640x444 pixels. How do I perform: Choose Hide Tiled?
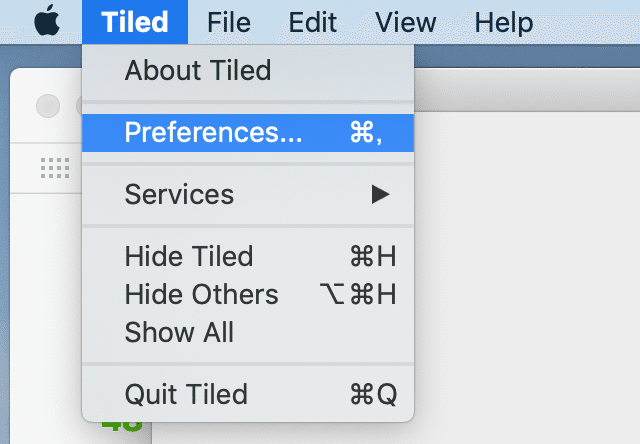188,256
